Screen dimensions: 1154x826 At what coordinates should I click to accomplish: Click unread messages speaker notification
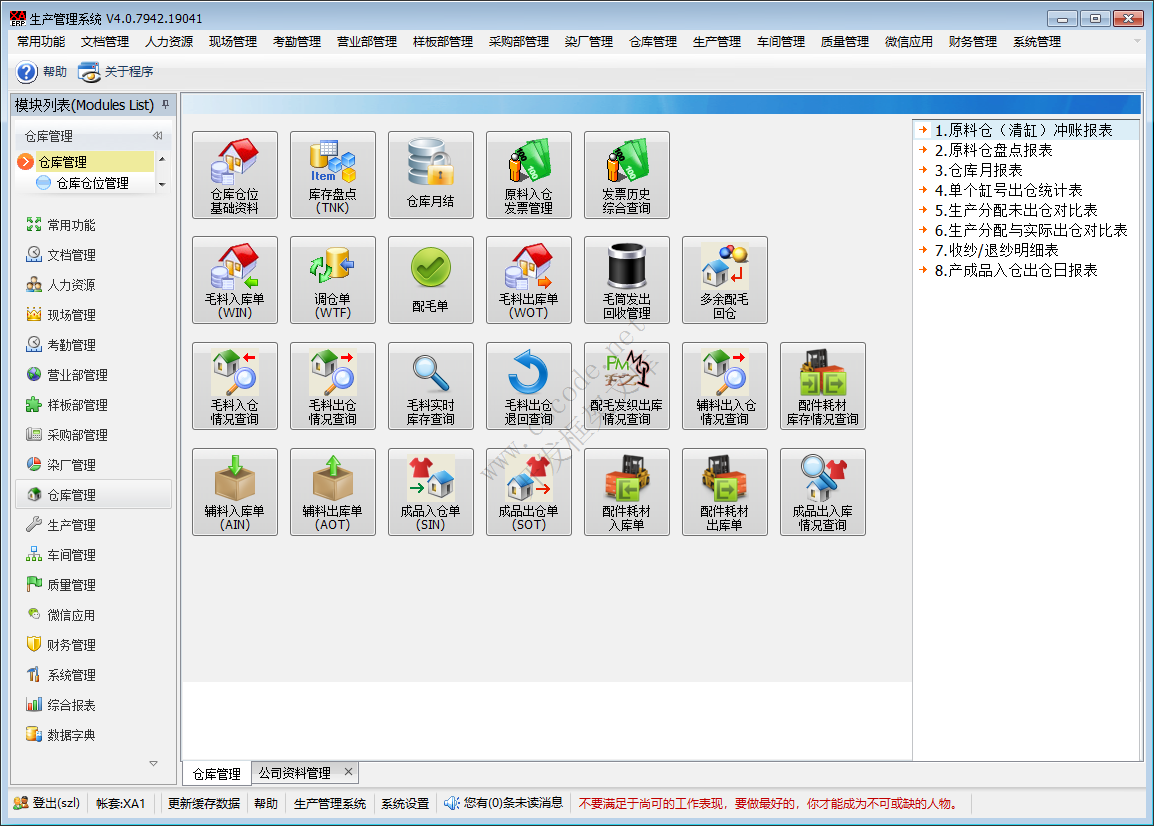tap(503, 803)
